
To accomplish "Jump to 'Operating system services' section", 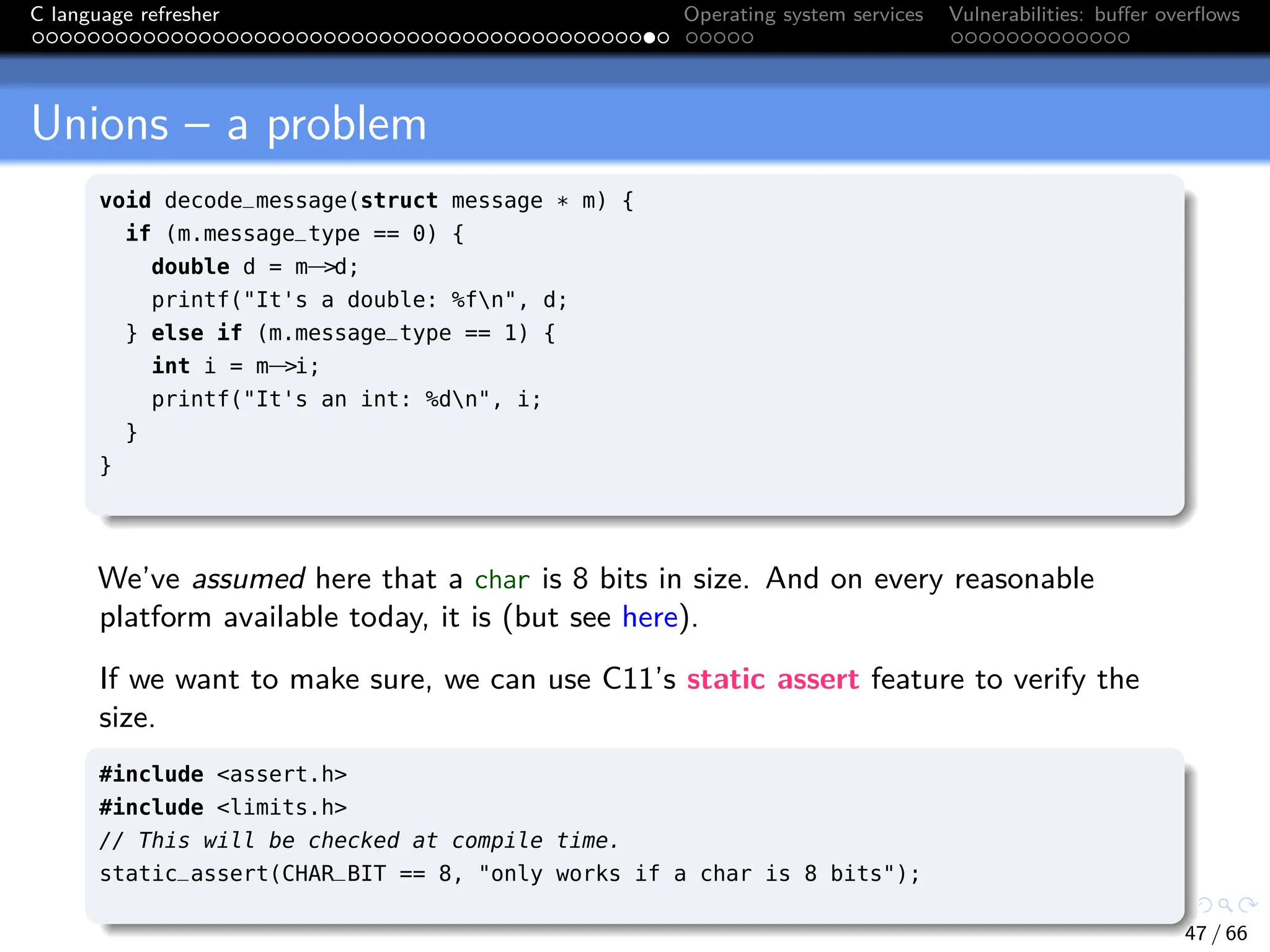I will [x=803, y=14].
